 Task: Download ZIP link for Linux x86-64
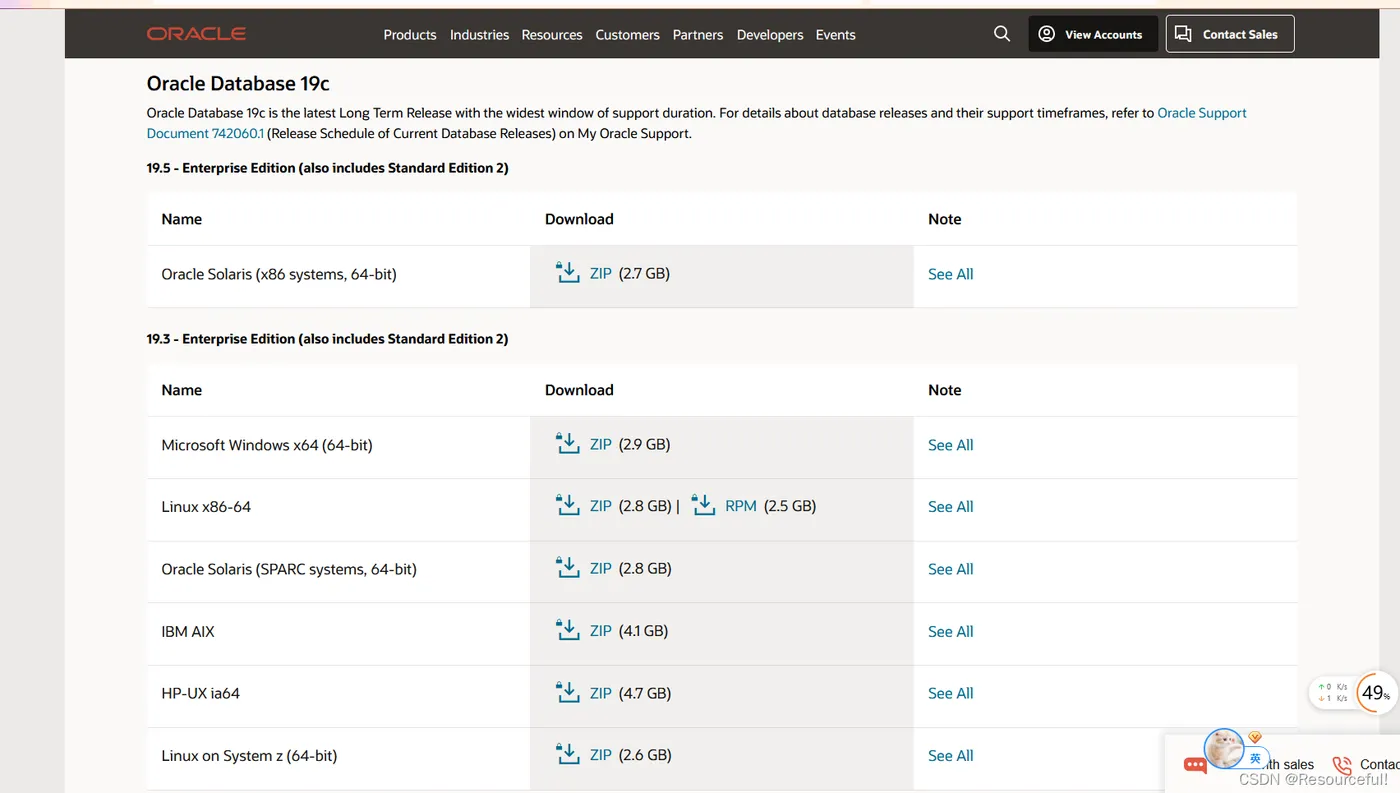point(600,506)
